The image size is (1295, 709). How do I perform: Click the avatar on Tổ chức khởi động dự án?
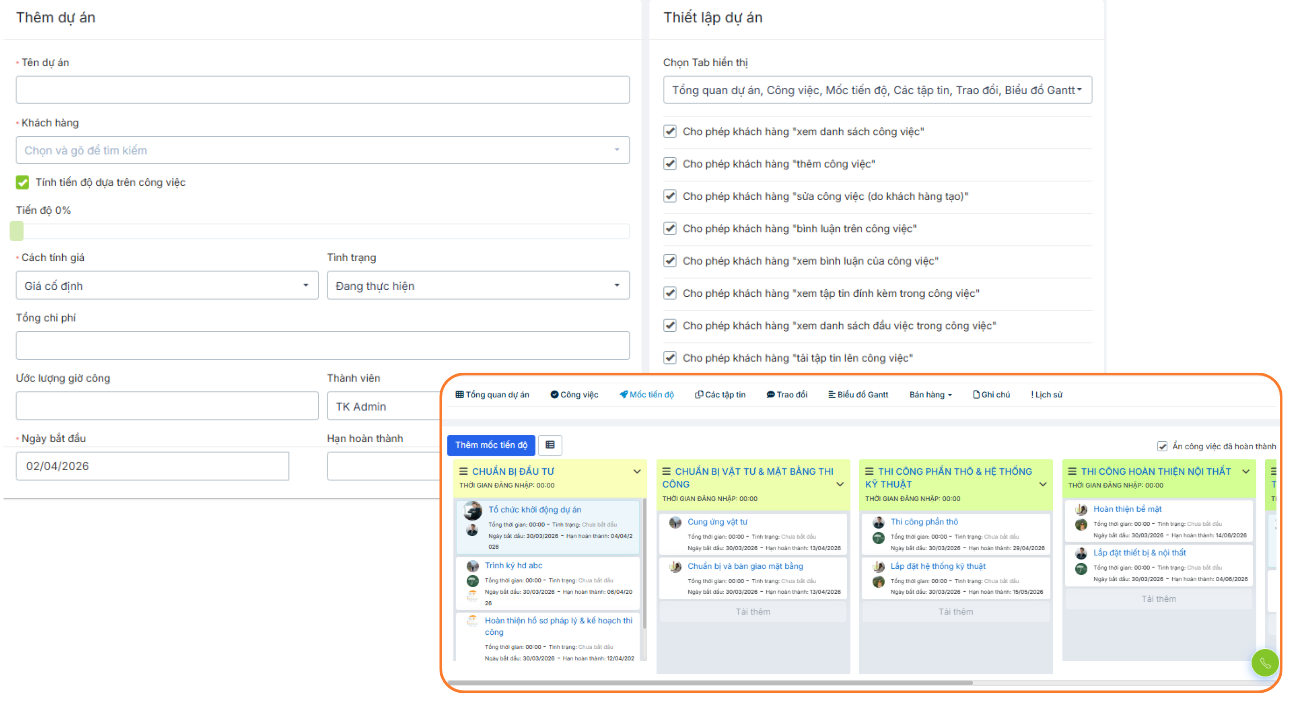(473, 511)
